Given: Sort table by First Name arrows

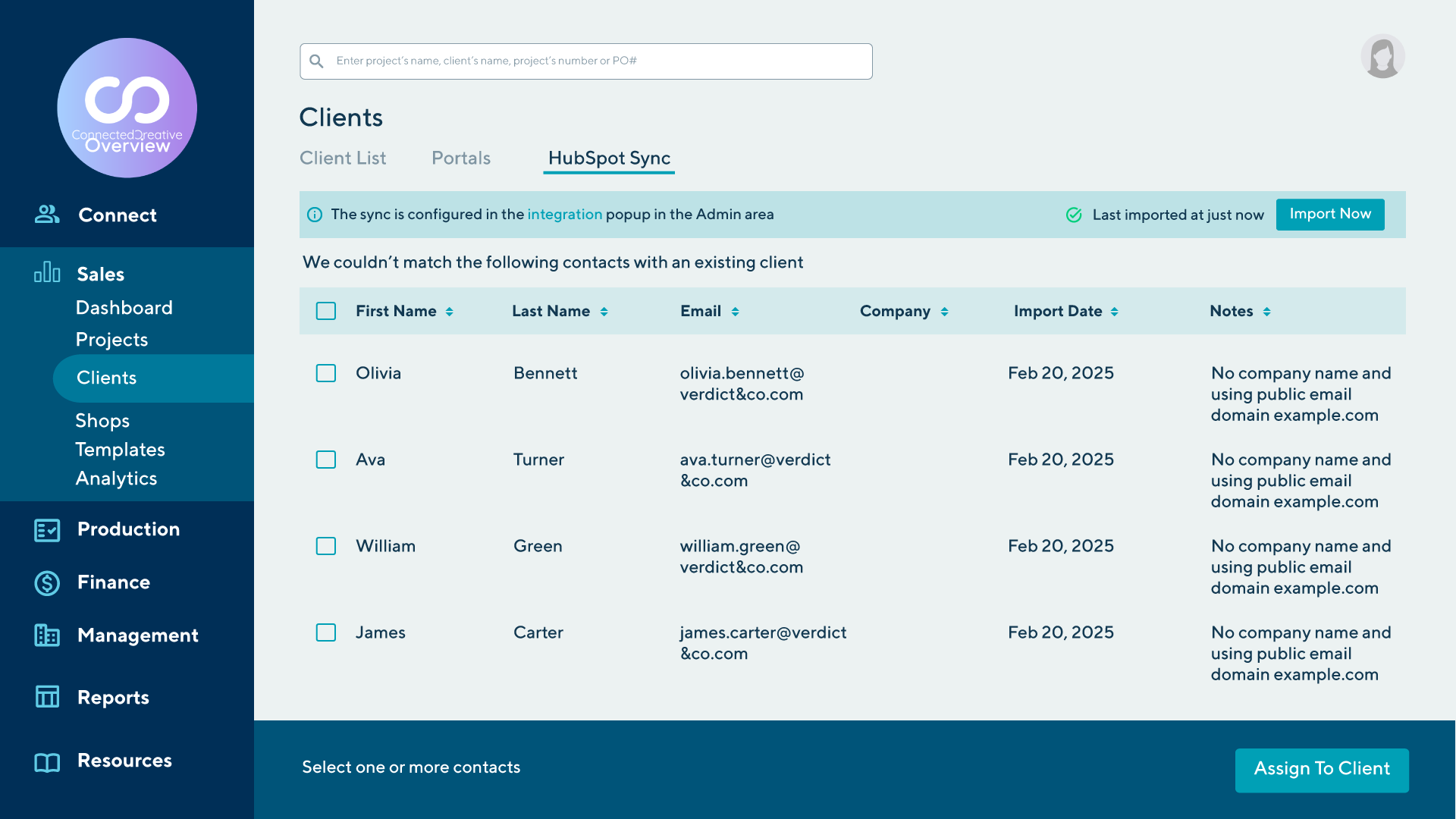Looking at the screenshot, I should click(450, 312).
